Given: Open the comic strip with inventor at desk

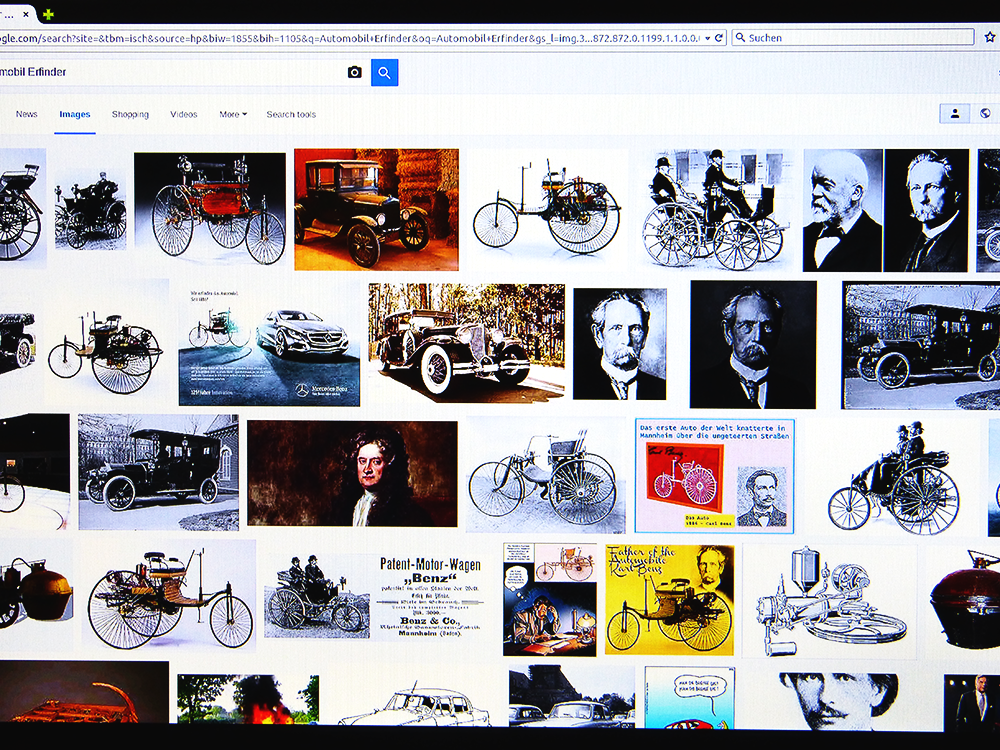Looking at the screenshot, I should (x=550, y=599).
